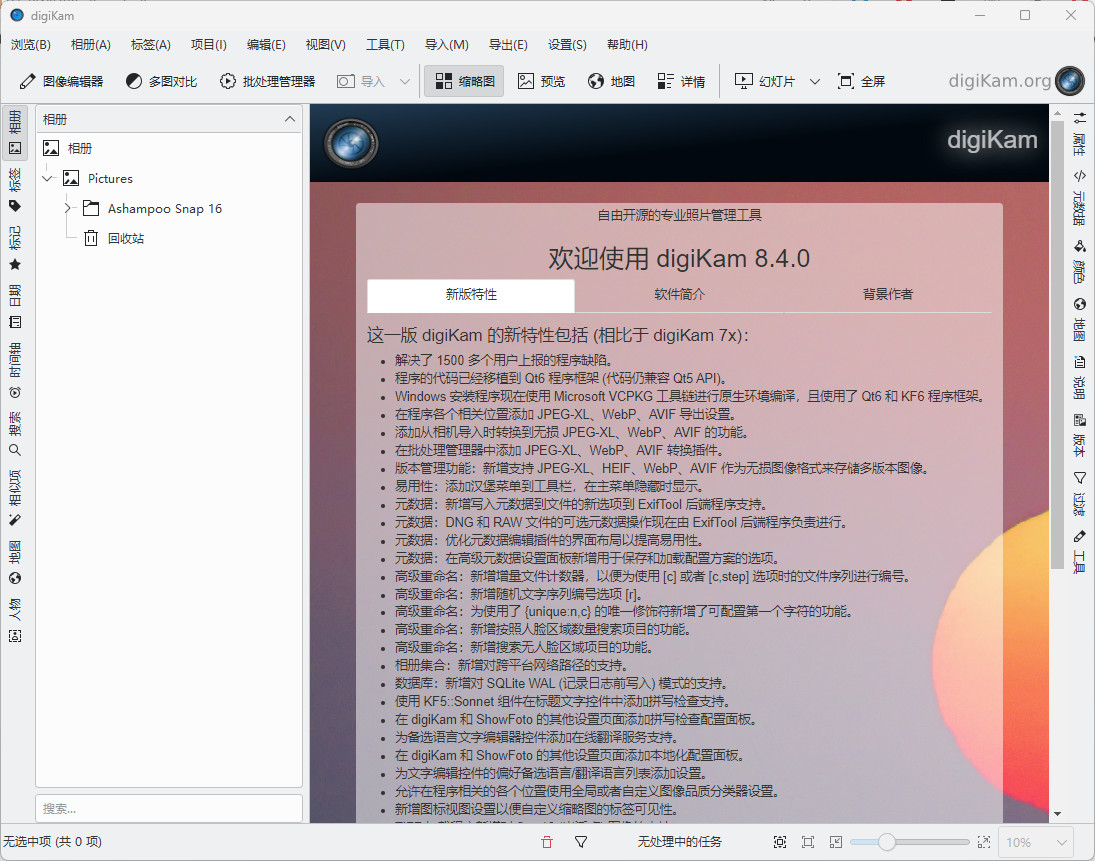Open the 颜色 colors right sidebar tab

pos(1080,262)
